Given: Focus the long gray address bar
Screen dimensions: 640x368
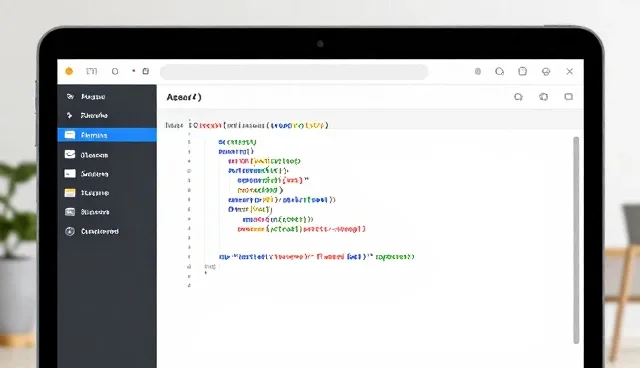Looking at the screenshot, I should click(x=294, y=72).
